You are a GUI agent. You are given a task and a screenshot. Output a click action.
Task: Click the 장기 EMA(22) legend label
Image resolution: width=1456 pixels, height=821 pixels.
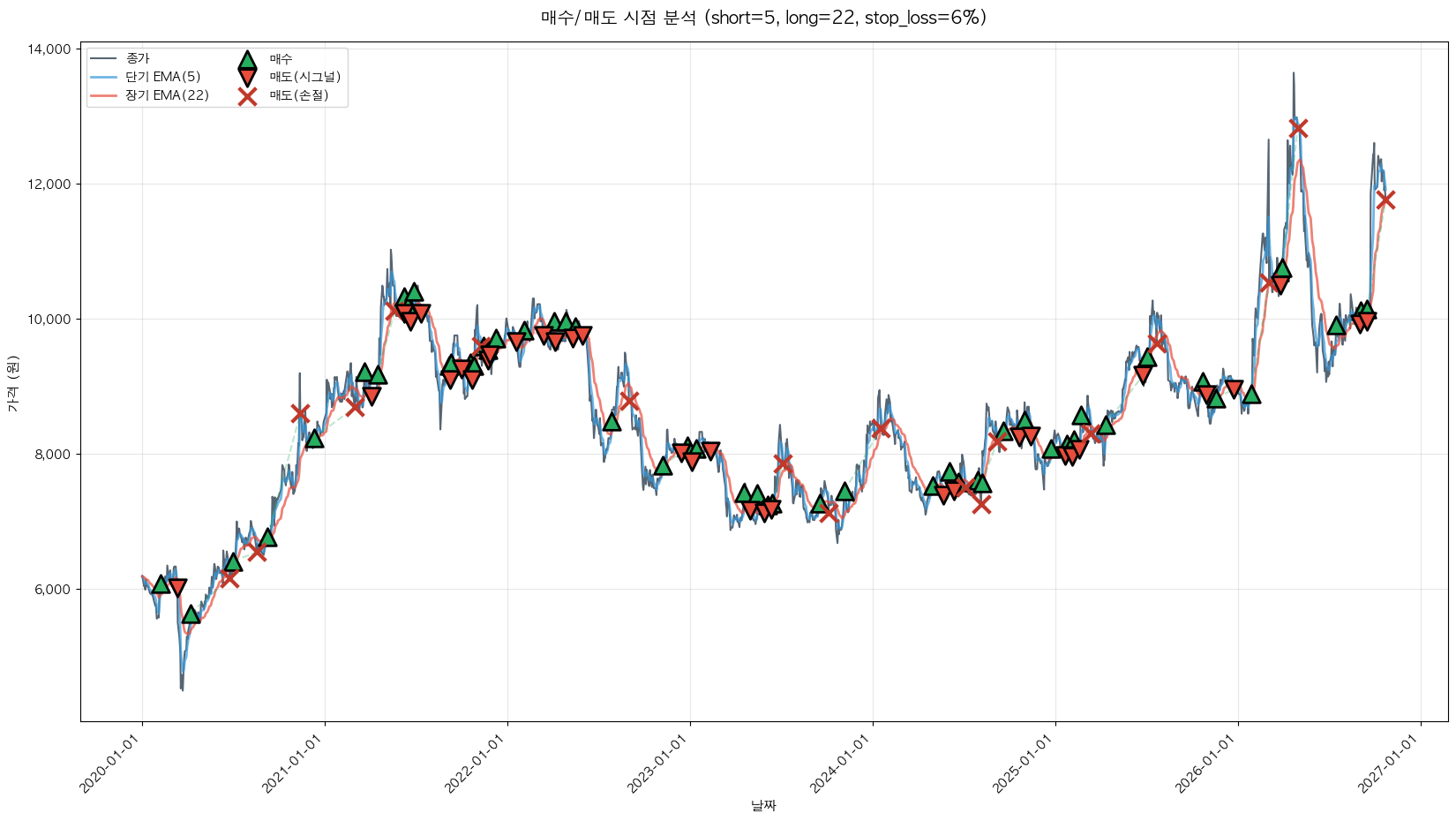168,96
